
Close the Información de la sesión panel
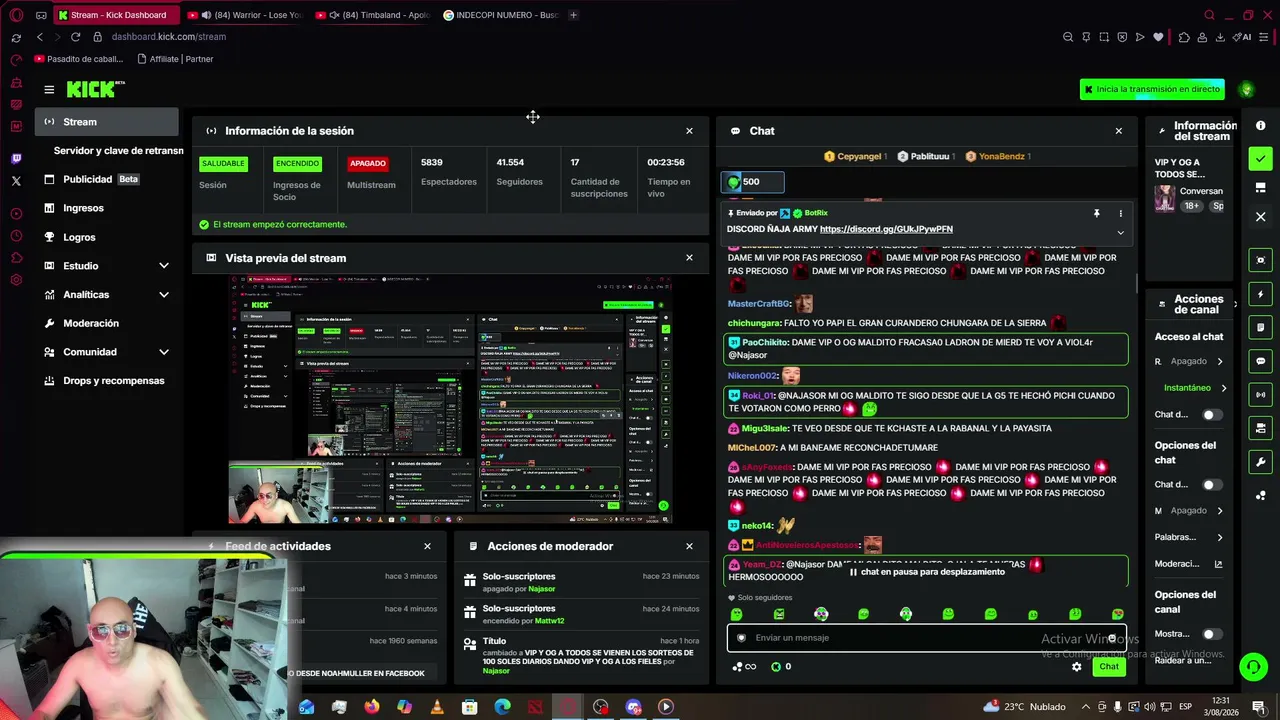click(x=689, y=131)
